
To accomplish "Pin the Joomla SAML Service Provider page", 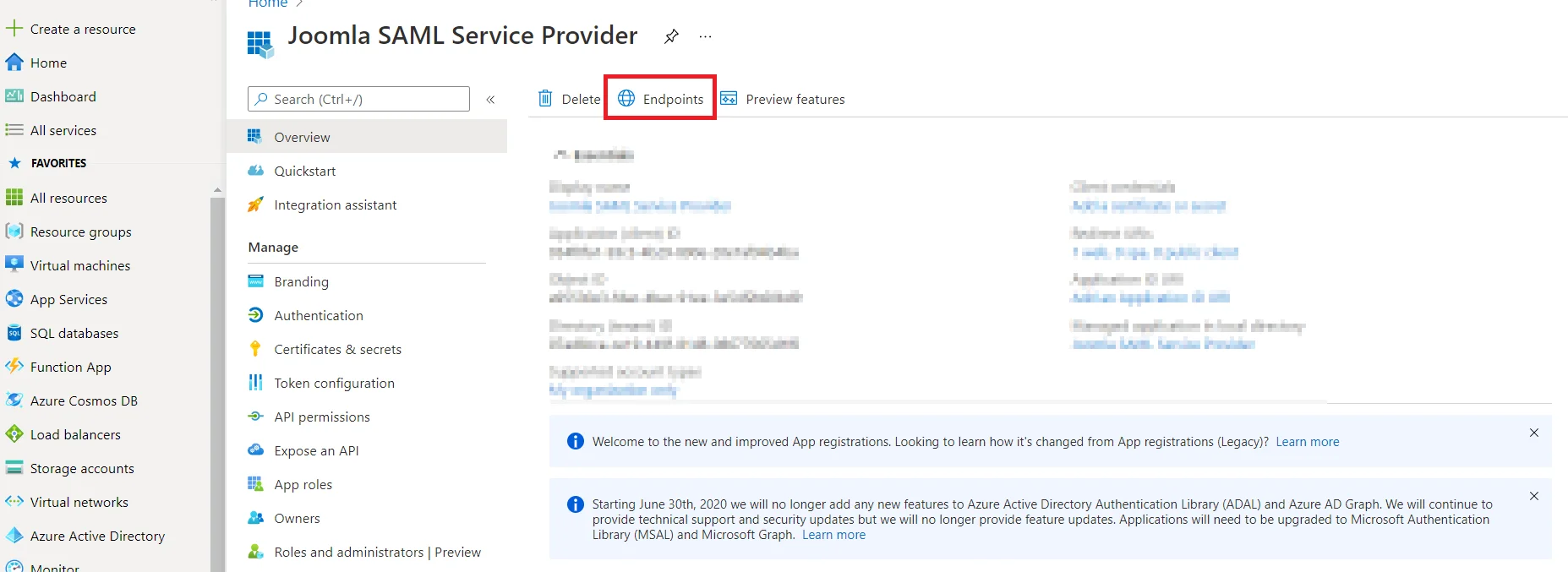I will point(671,36).
